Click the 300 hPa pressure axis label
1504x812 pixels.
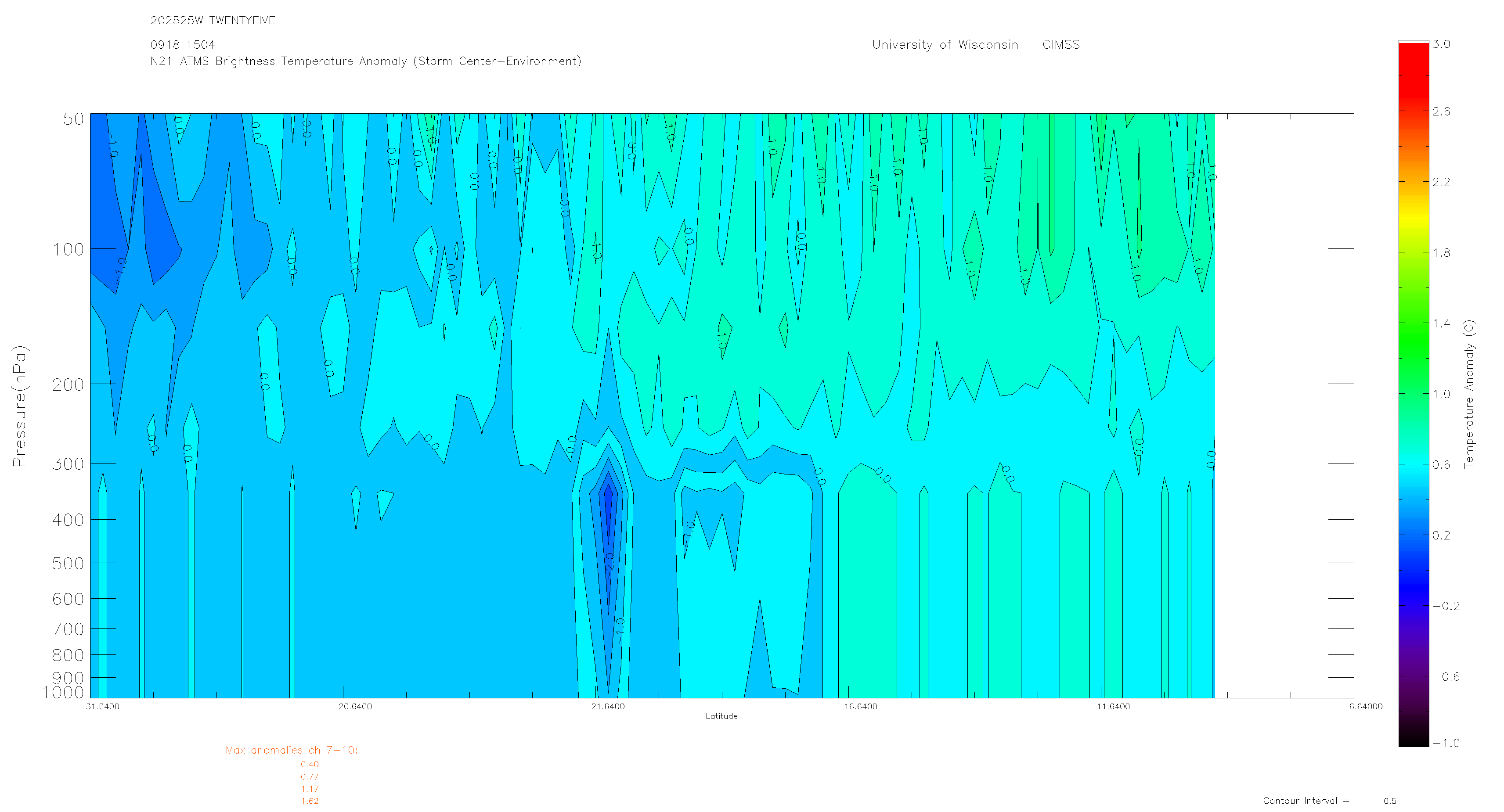tap(69, 464)
